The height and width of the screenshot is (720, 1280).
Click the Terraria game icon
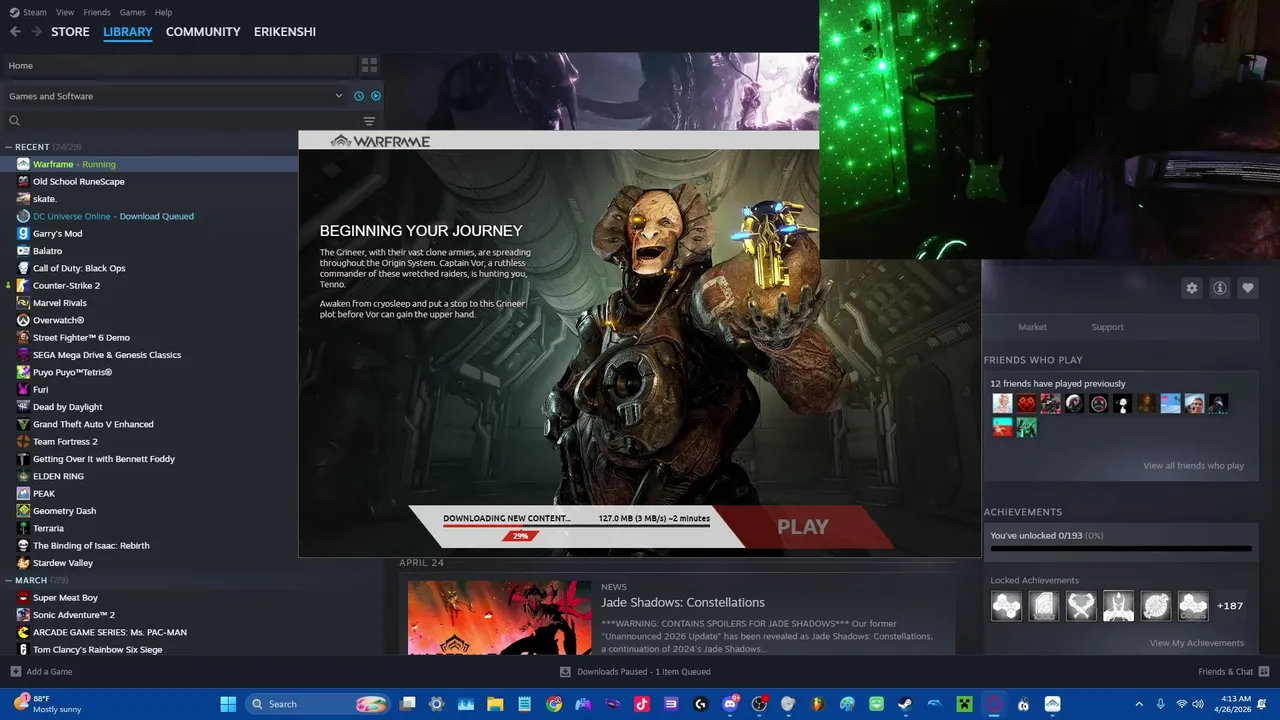23,528
